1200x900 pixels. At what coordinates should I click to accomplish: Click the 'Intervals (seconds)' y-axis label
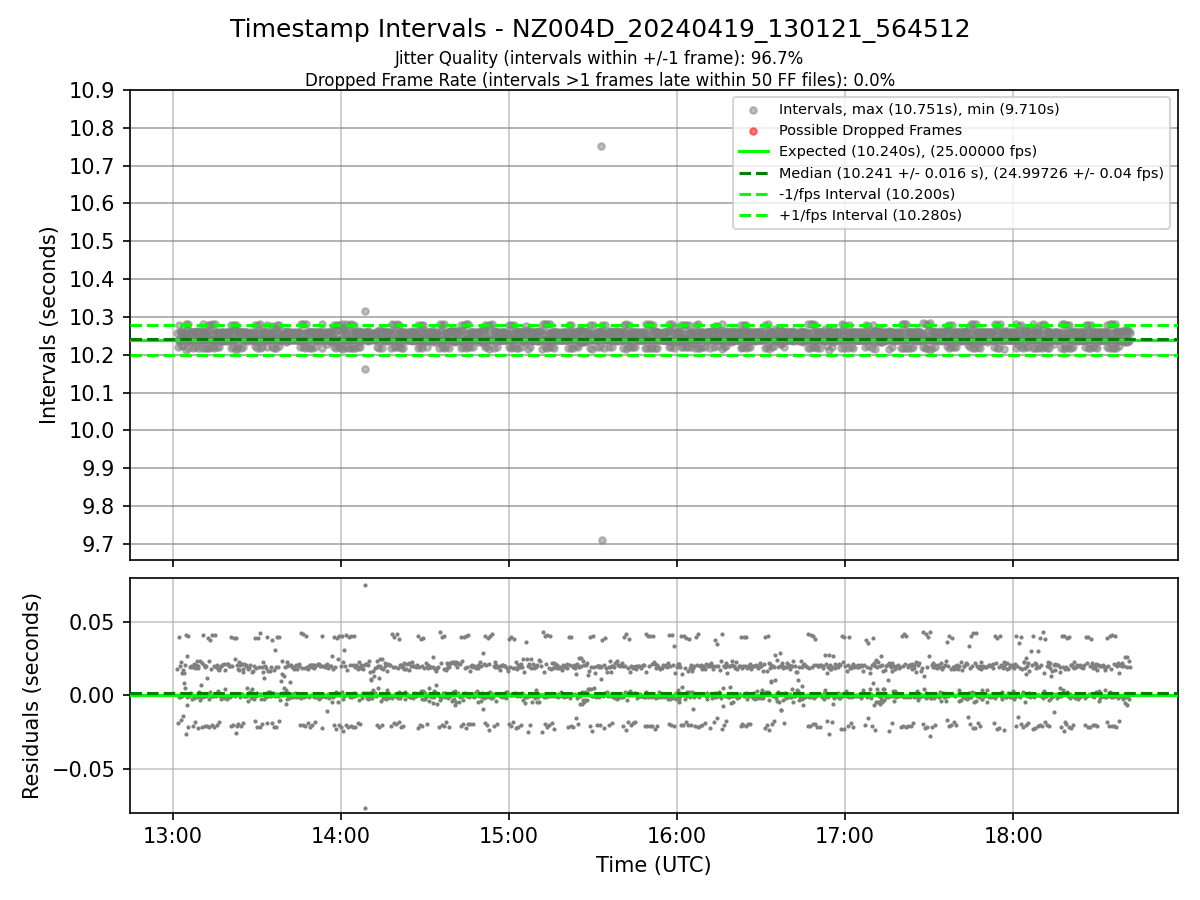pyautogui.click(x=49, y=325)
